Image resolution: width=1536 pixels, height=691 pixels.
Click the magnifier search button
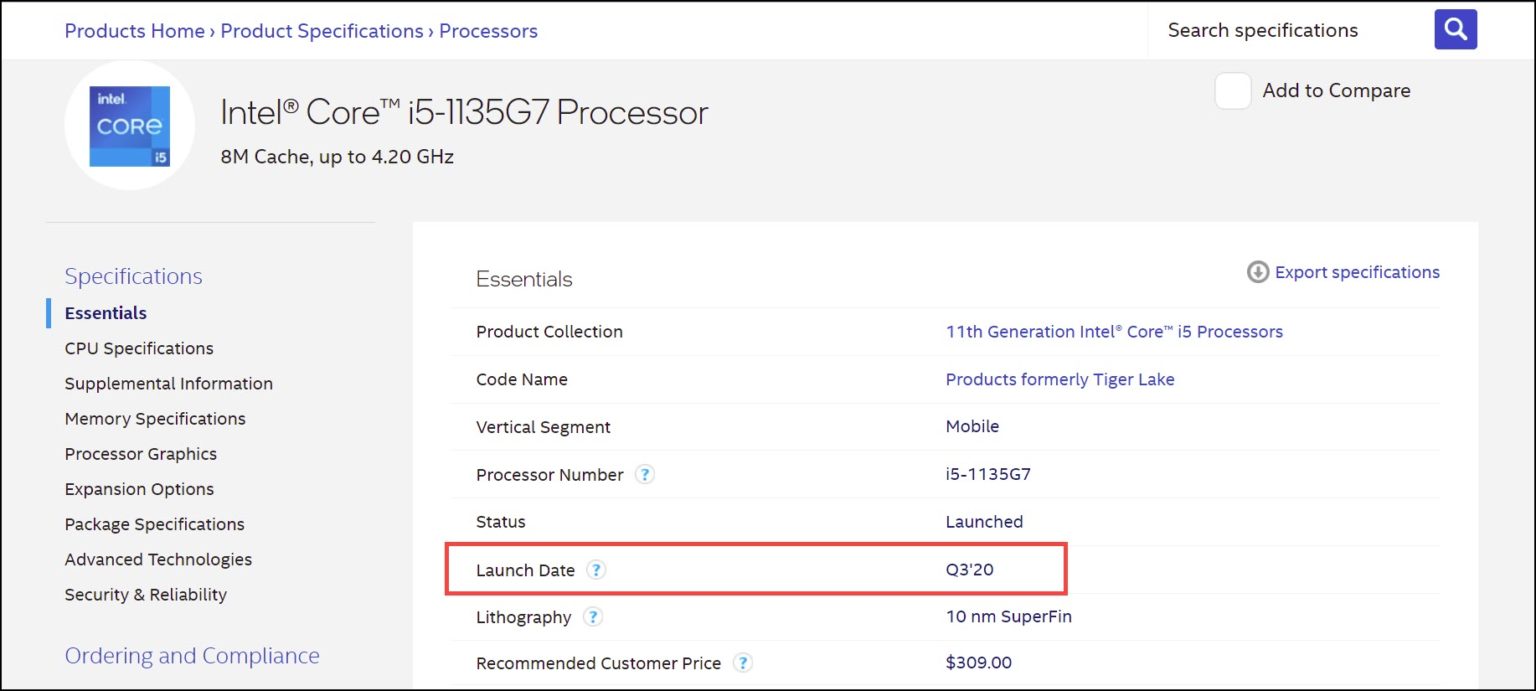coord(1455,30)
